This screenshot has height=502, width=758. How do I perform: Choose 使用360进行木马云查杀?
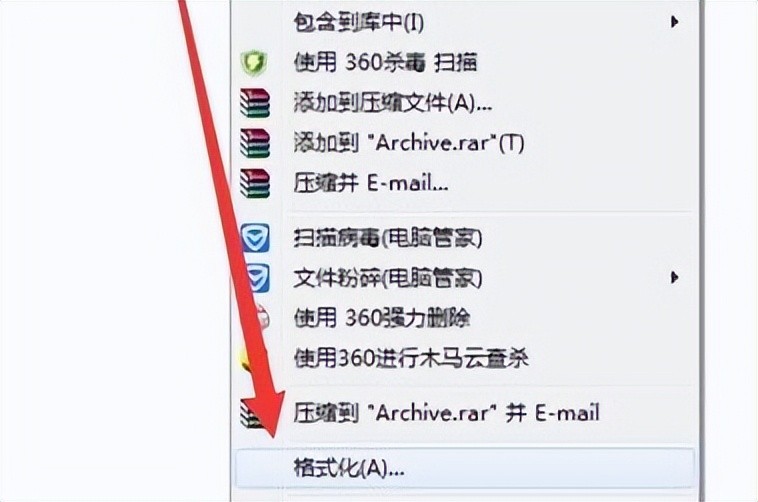click(x=411, y=358)
